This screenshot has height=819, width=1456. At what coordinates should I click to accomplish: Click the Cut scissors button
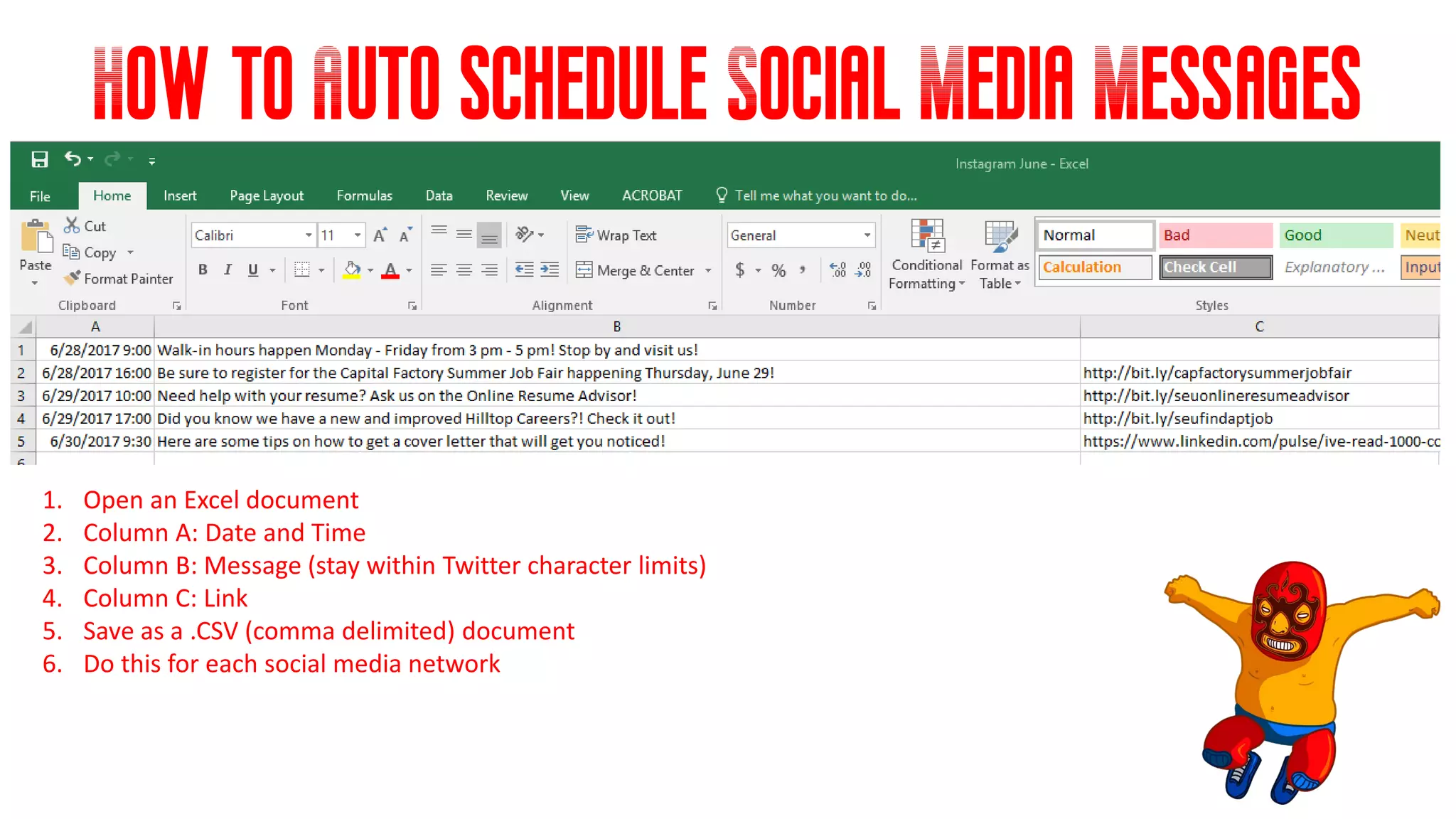85,226
